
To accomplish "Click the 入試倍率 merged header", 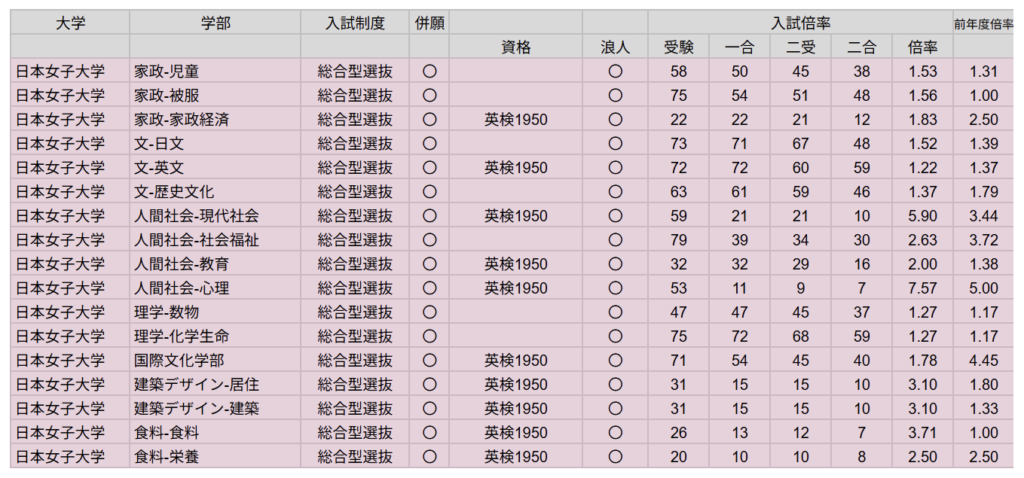I will coord(800,23).
